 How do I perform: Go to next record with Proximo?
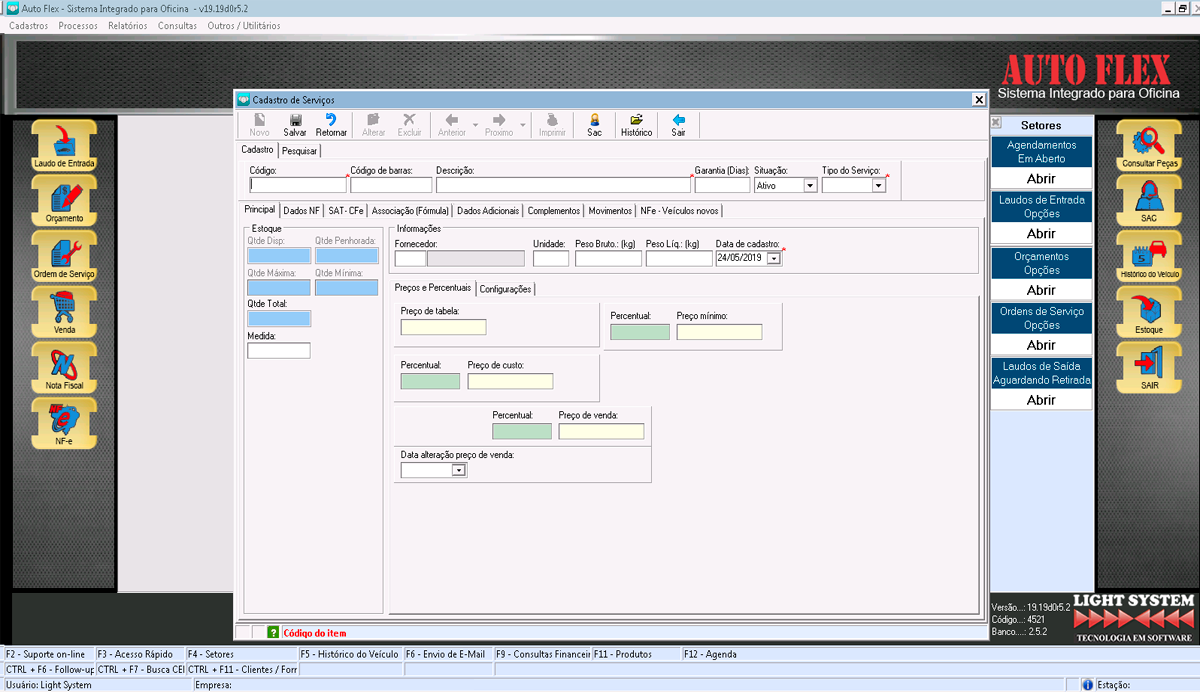[x=499, y=125]
